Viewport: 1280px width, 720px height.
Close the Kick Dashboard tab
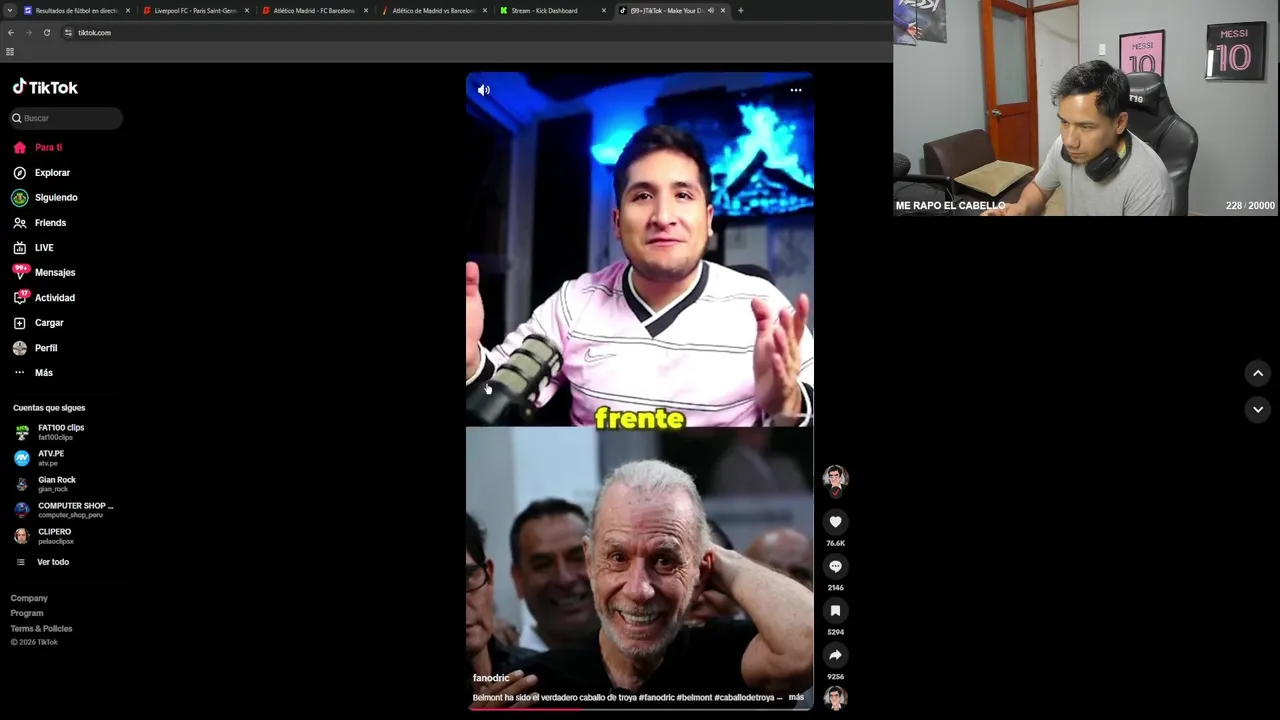pos(604,10)
